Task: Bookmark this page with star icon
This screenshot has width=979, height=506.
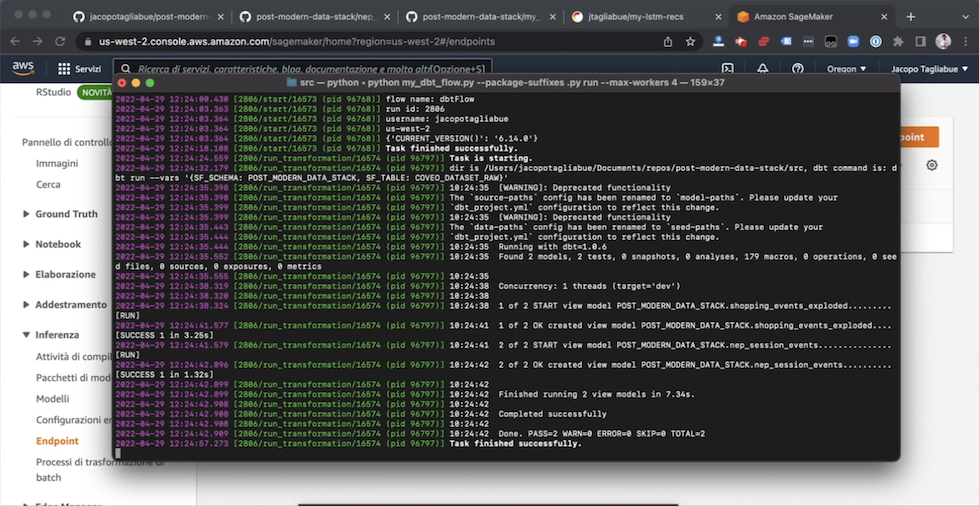Action: (x=690, y=41)
